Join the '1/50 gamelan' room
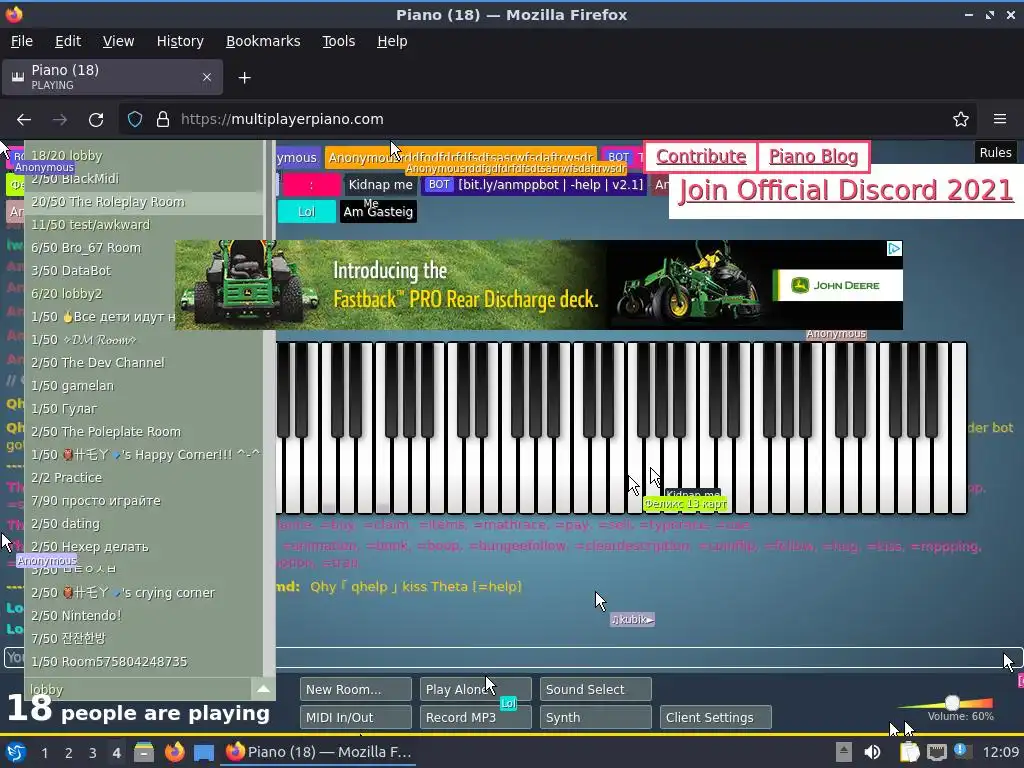Screen dimensions: 1024x768 click(144, 386)
